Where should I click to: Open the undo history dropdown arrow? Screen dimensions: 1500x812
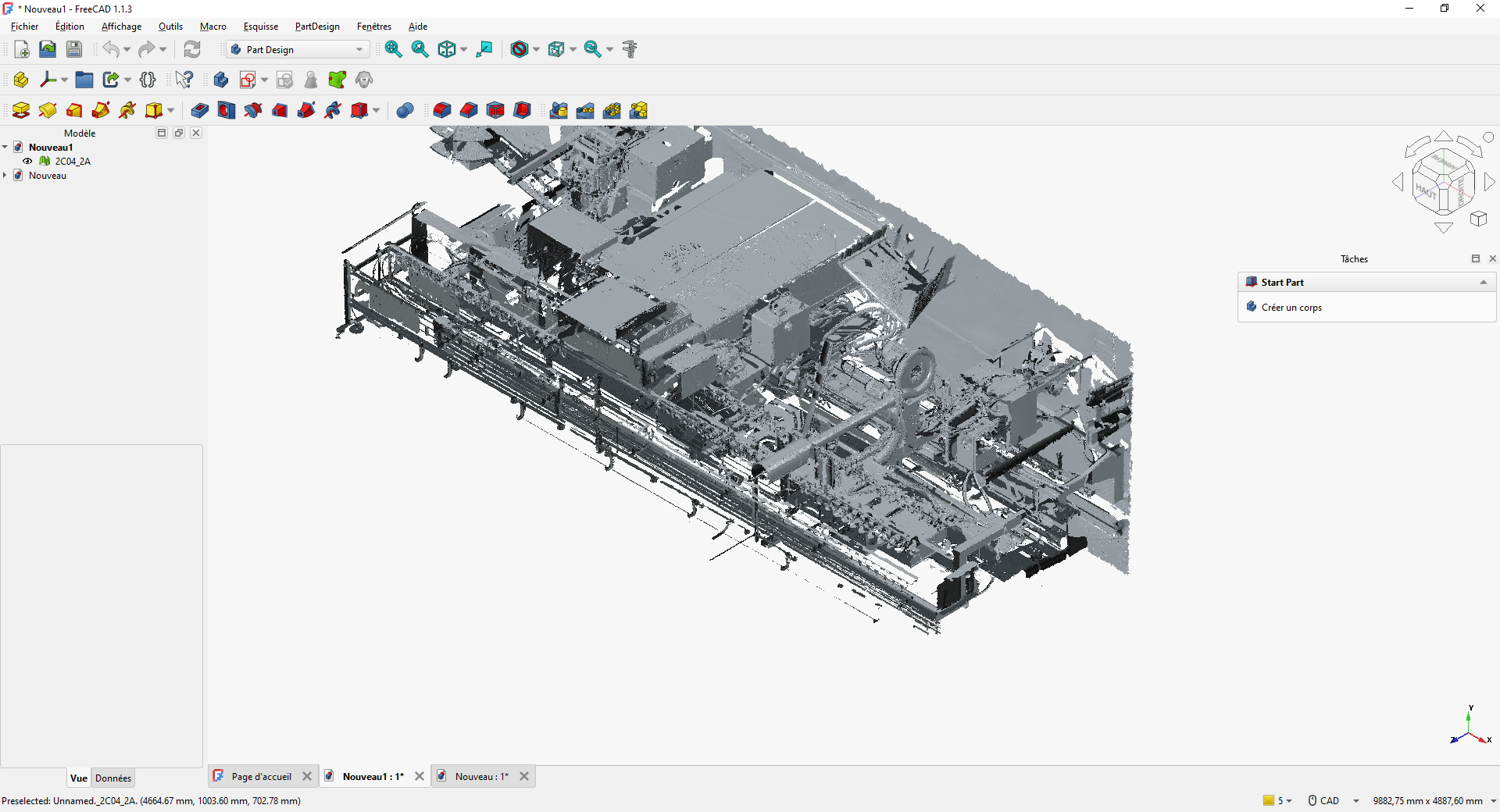[x=127, y=49]
